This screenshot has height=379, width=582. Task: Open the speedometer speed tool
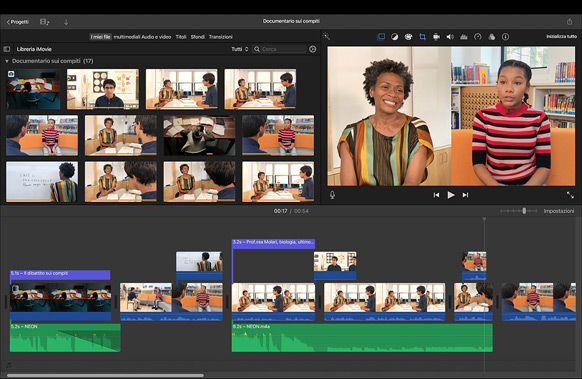coord(478,37)
